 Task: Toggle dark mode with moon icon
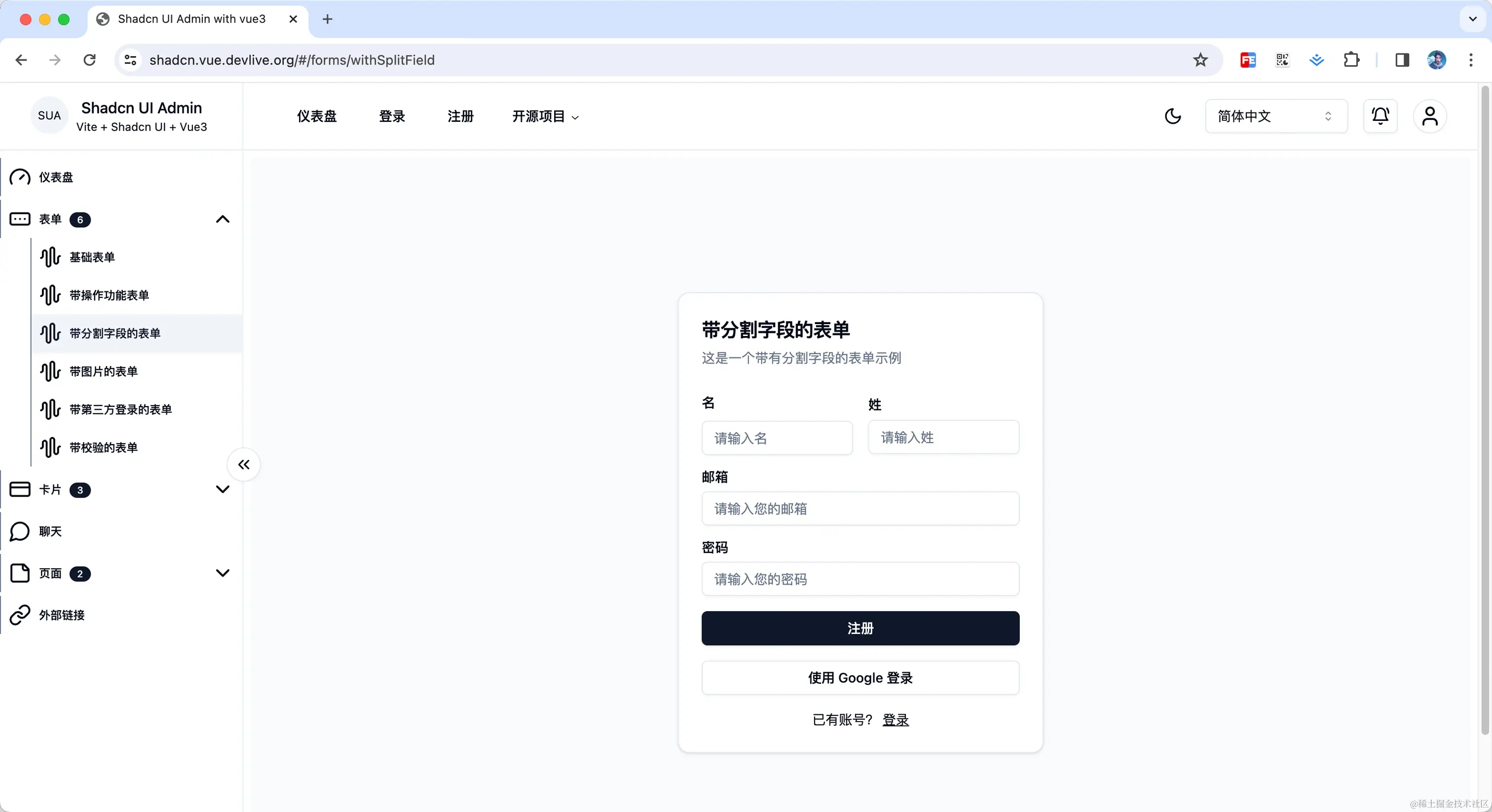1172,116
